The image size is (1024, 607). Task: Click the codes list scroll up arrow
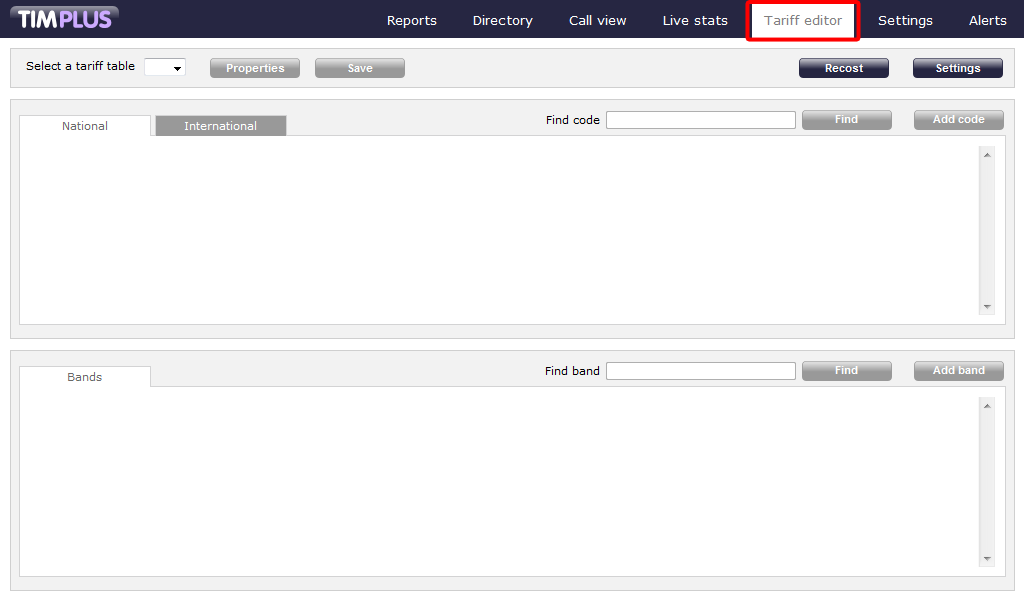click(987, 155)
